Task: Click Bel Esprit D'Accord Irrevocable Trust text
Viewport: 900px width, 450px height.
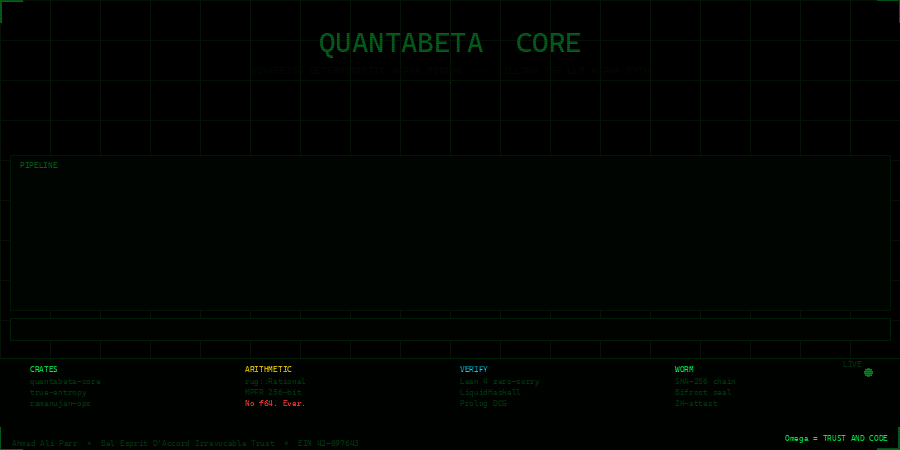Action: (x=187, y=443)
